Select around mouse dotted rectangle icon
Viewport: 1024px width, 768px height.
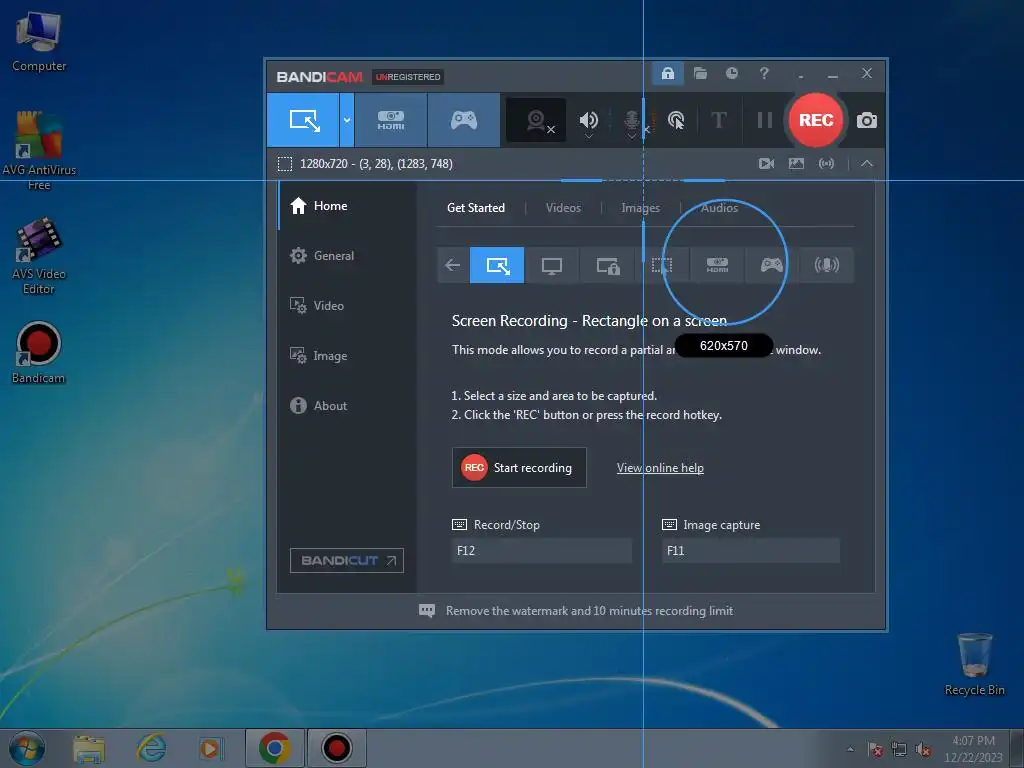tap(662, 265)
